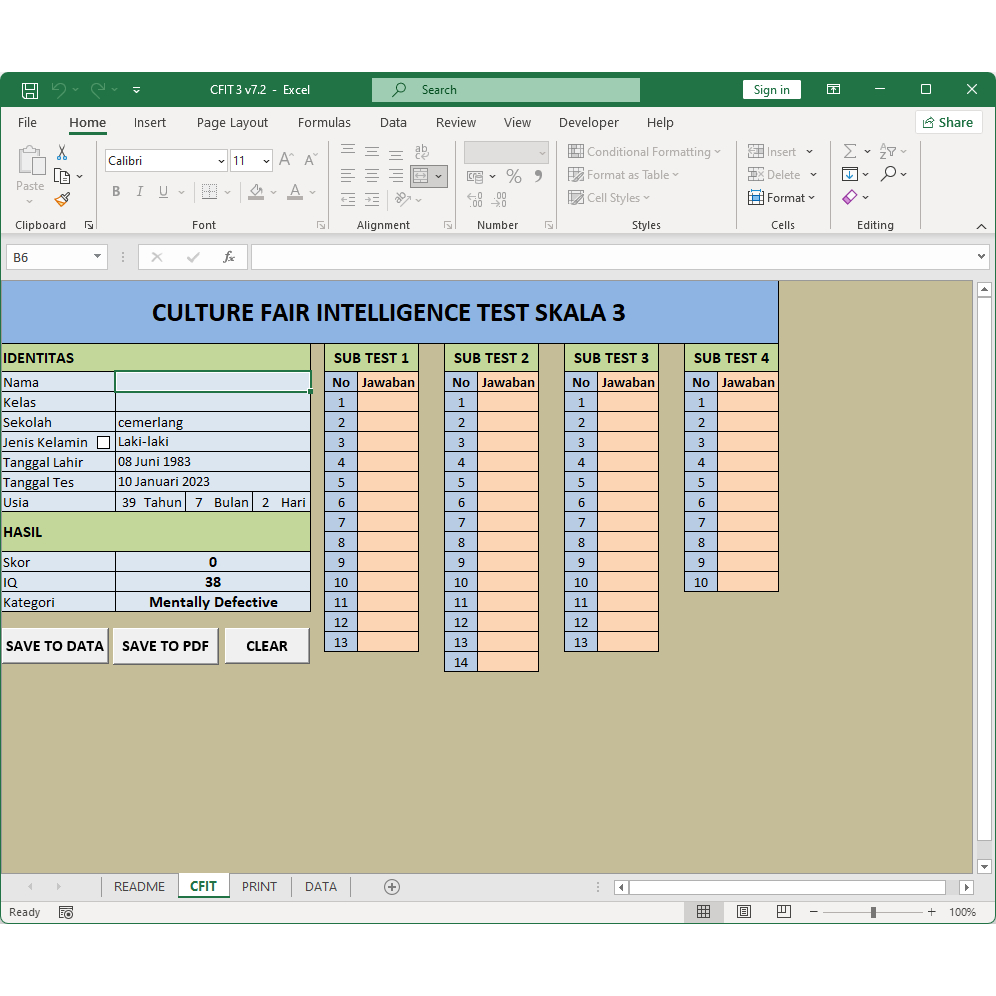Open Find & Select magnifier icon
Viewport: 996px width, 996px height.
pyautogui.click(x=888, y=174)
